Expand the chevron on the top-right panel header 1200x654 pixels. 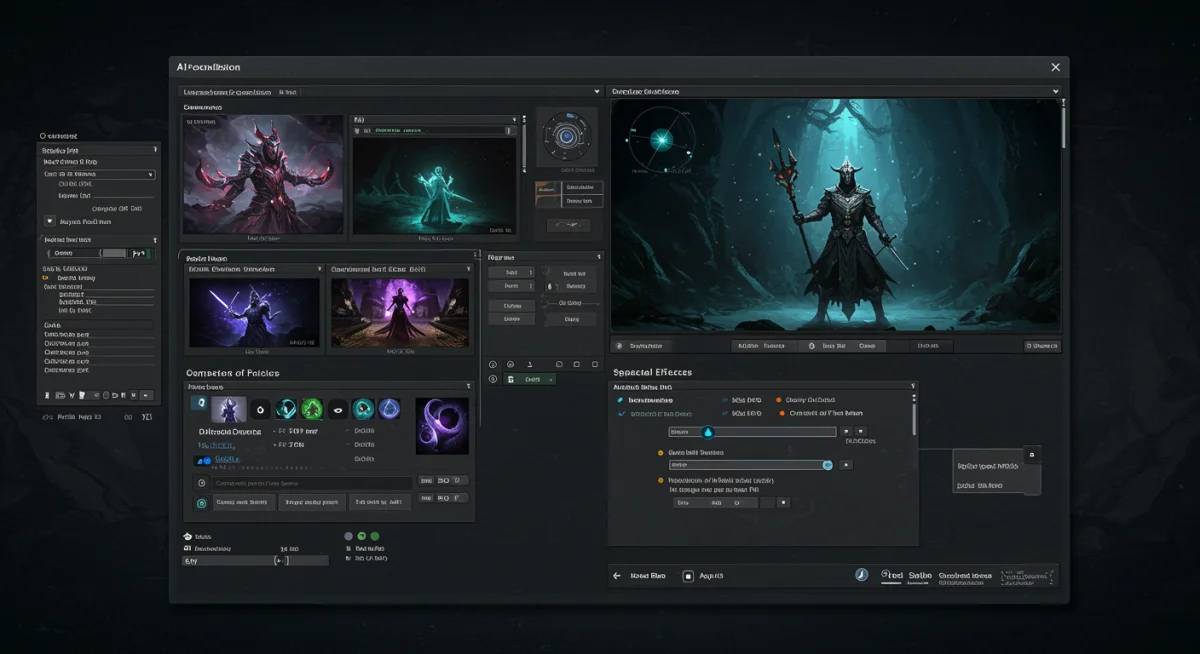[1055, 90]
